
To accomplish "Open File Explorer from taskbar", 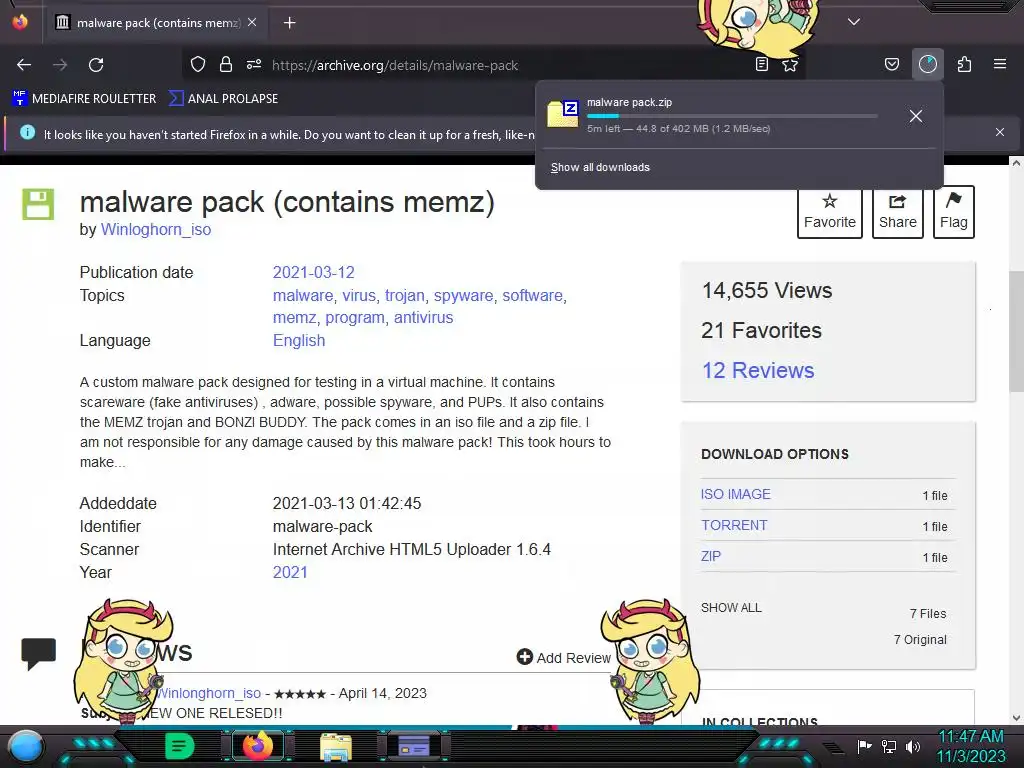I will pos(336,747).
